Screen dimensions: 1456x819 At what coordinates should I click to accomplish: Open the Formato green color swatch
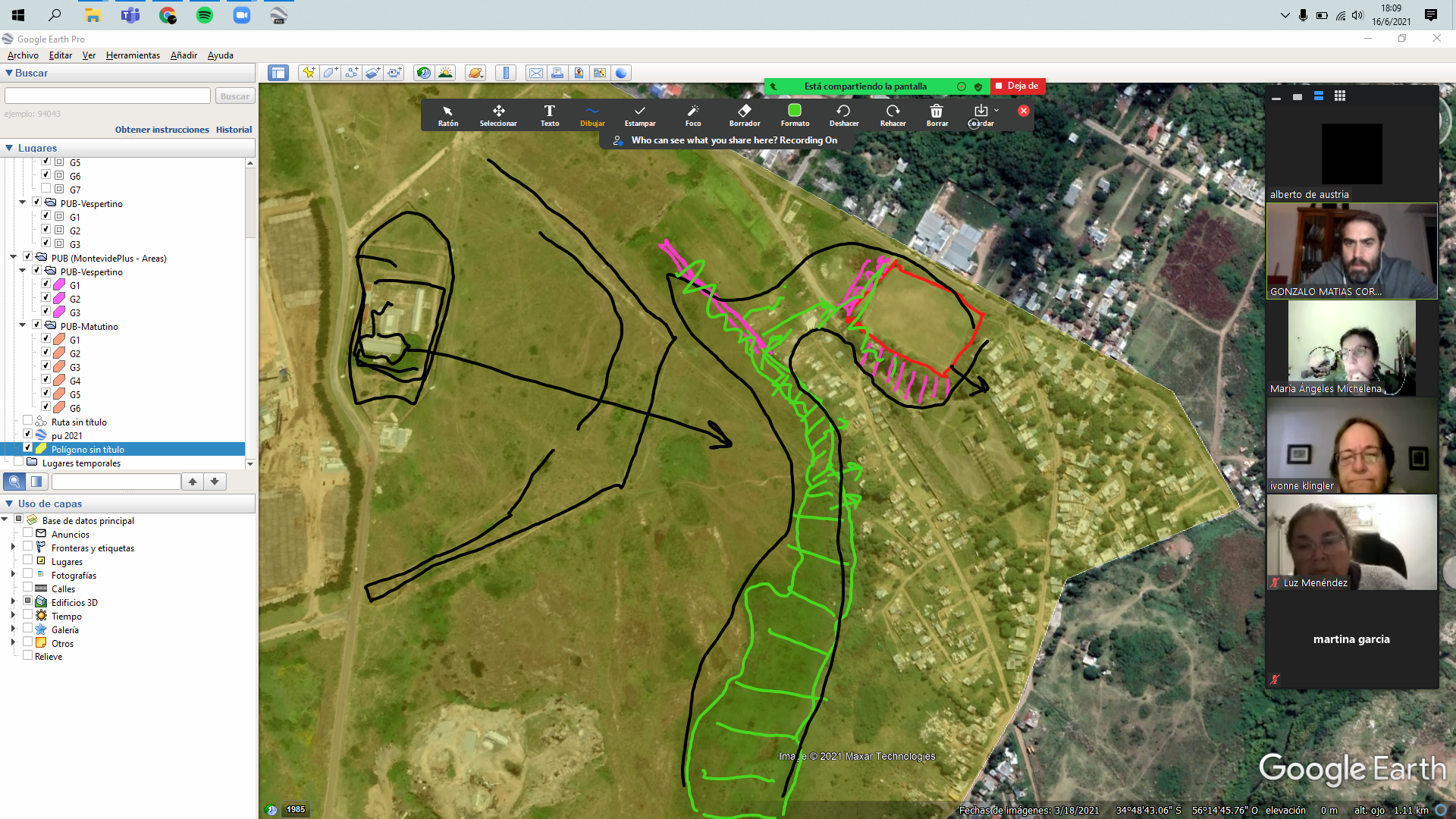tap(794, 111)
